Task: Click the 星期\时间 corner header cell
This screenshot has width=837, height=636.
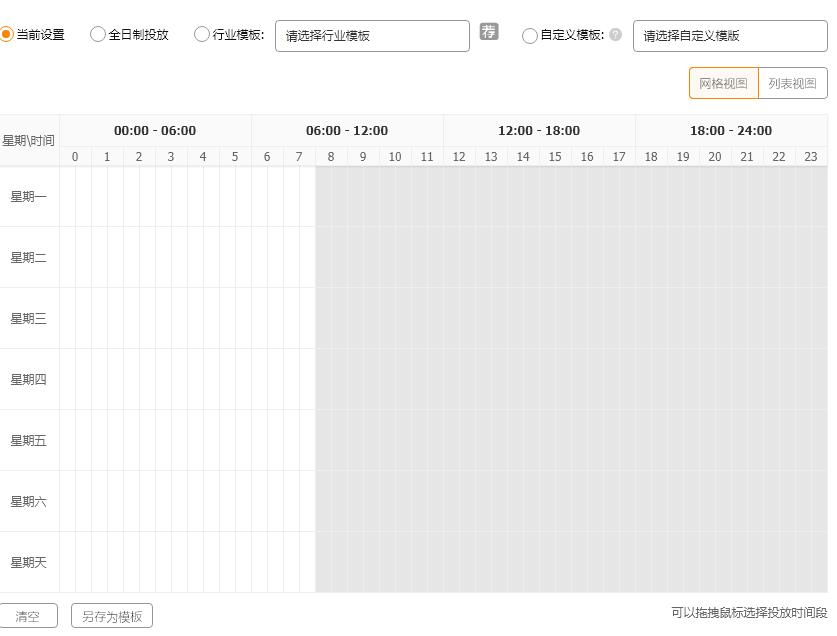Action: (x=29, y=140)
